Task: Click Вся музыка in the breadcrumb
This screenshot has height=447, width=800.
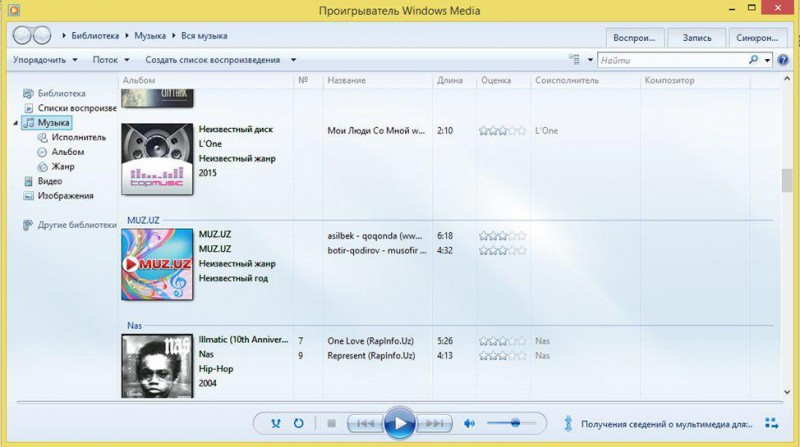Action: tap(204, 36)
